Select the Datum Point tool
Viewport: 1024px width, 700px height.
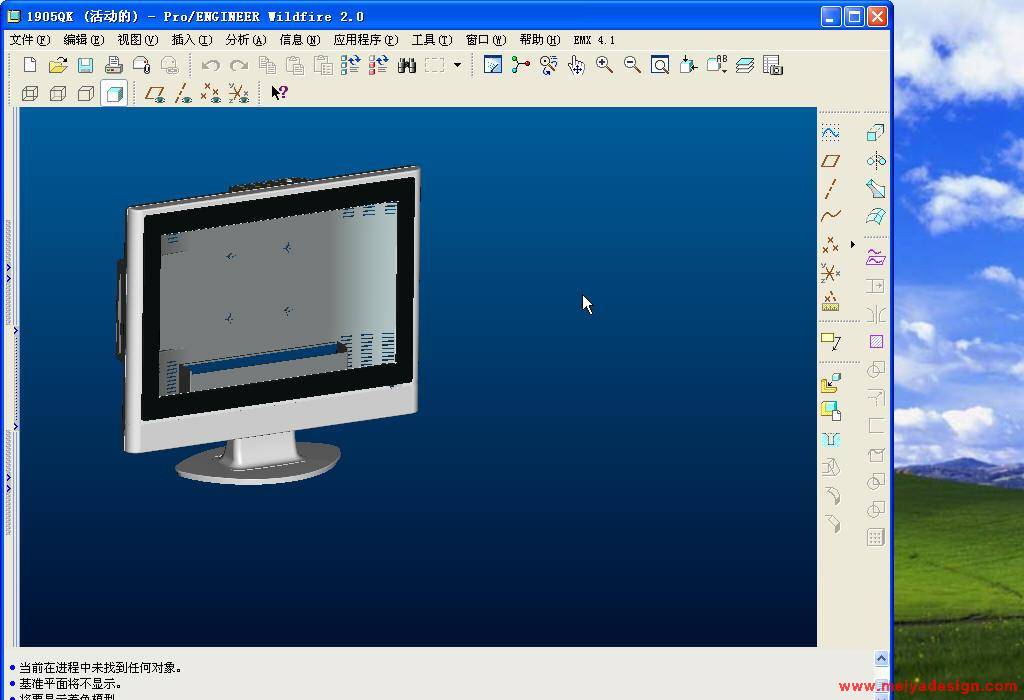(831, 244)
